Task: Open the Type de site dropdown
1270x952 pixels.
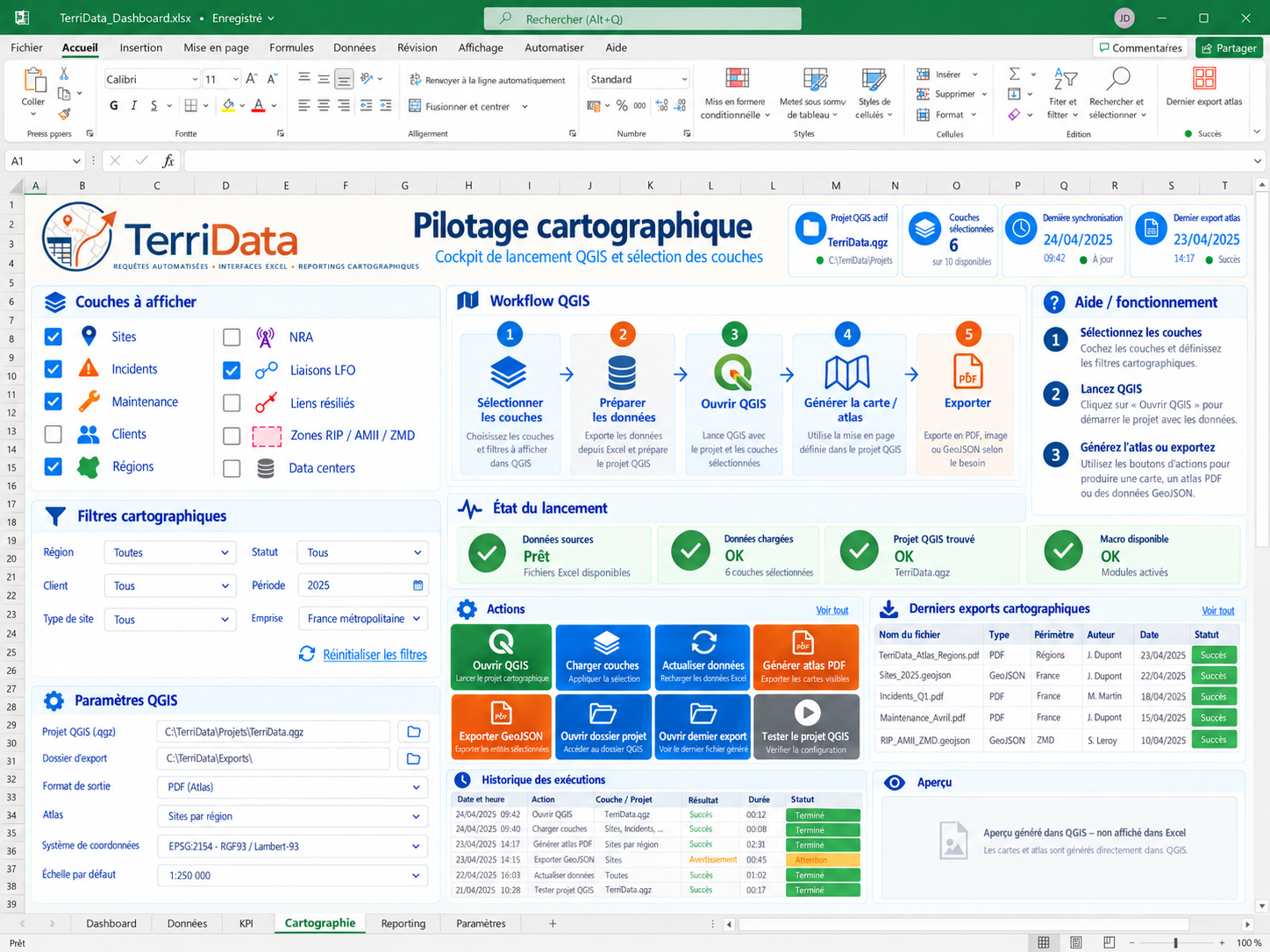Action: coord(170,620)
